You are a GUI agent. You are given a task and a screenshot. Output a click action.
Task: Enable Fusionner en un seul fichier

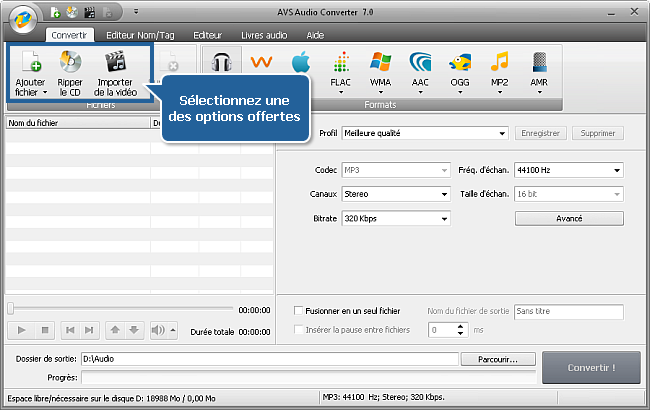click(298, 311)
